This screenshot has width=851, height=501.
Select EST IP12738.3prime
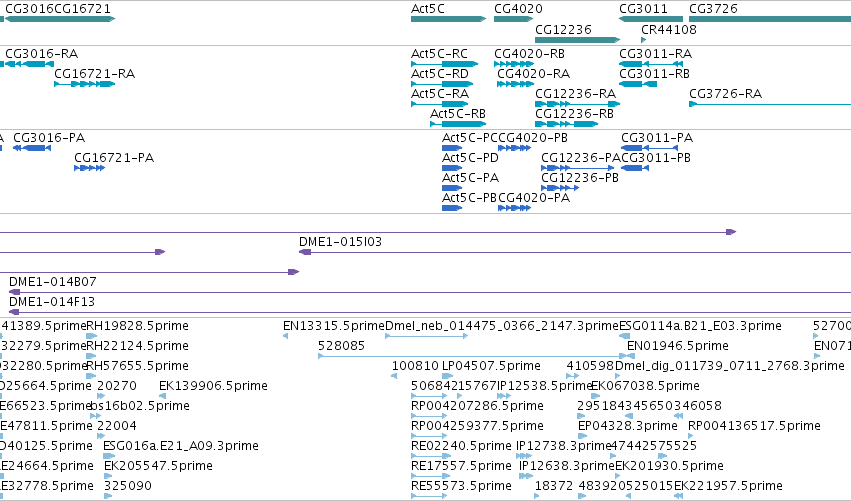523,457
